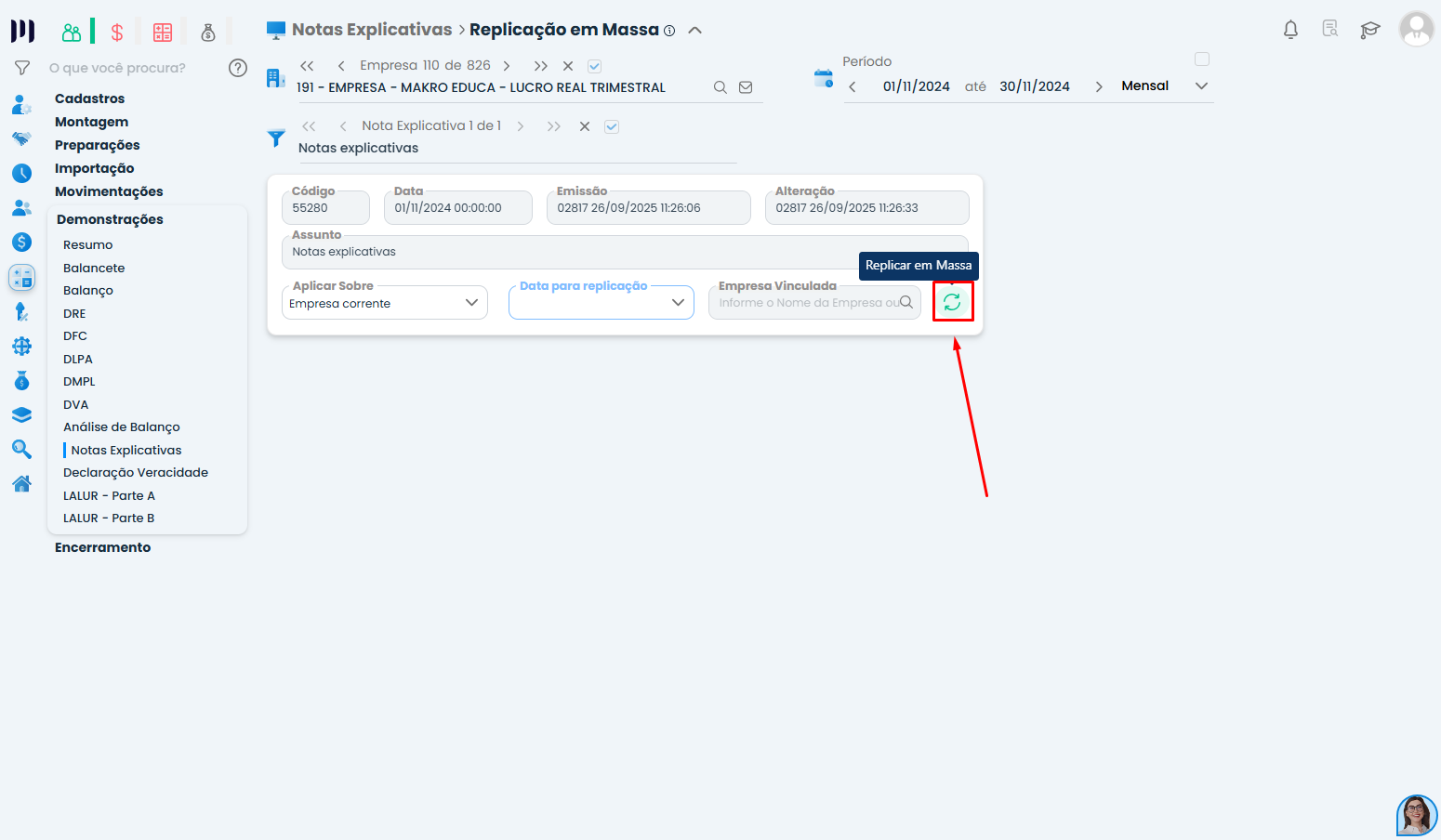Click the envelope icon beside company name
1441x840 pixels.
click(746, 87)
